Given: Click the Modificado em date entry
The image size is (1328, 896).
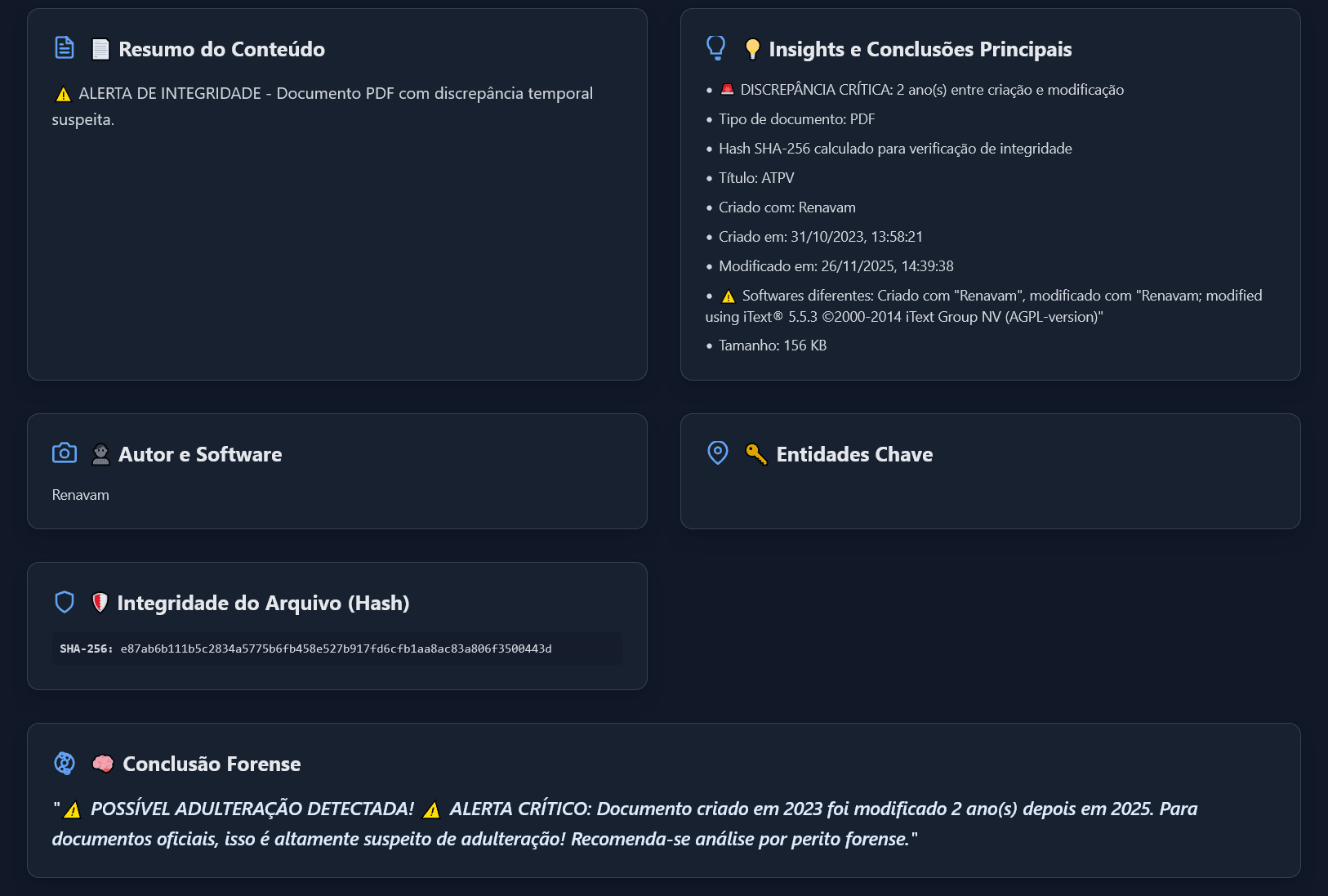Looking at the screenshot, I should (x=836, y=266).
